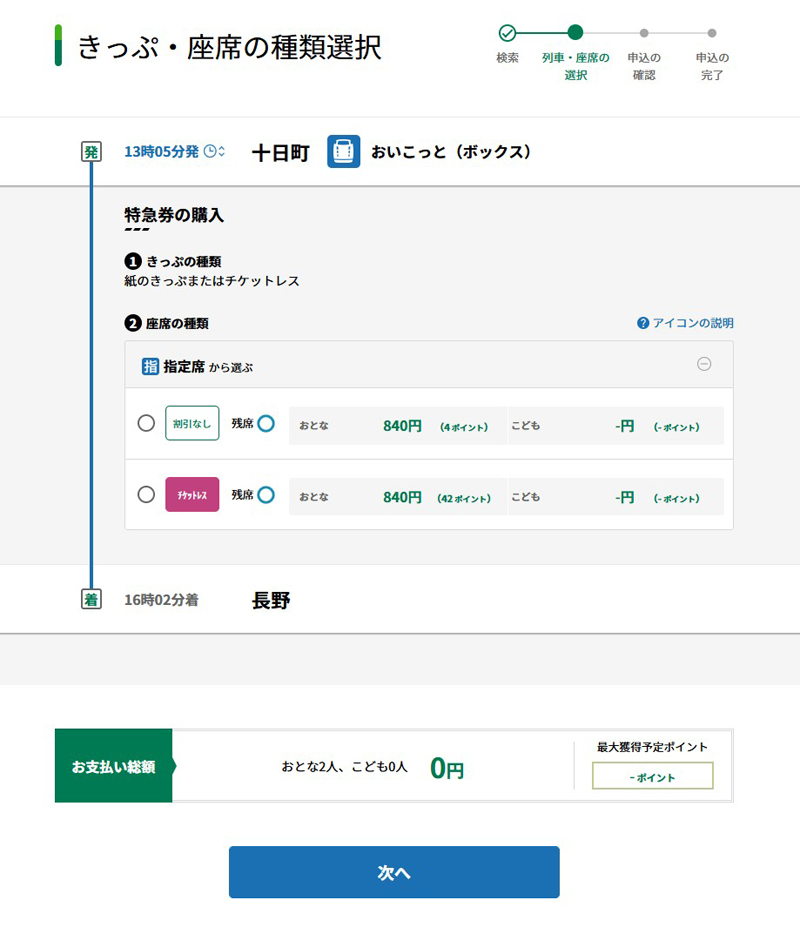Viewport: 800px width, 934px height.
Task: Click the きっぷの種類 step heading
Action: tap(184, 261)
